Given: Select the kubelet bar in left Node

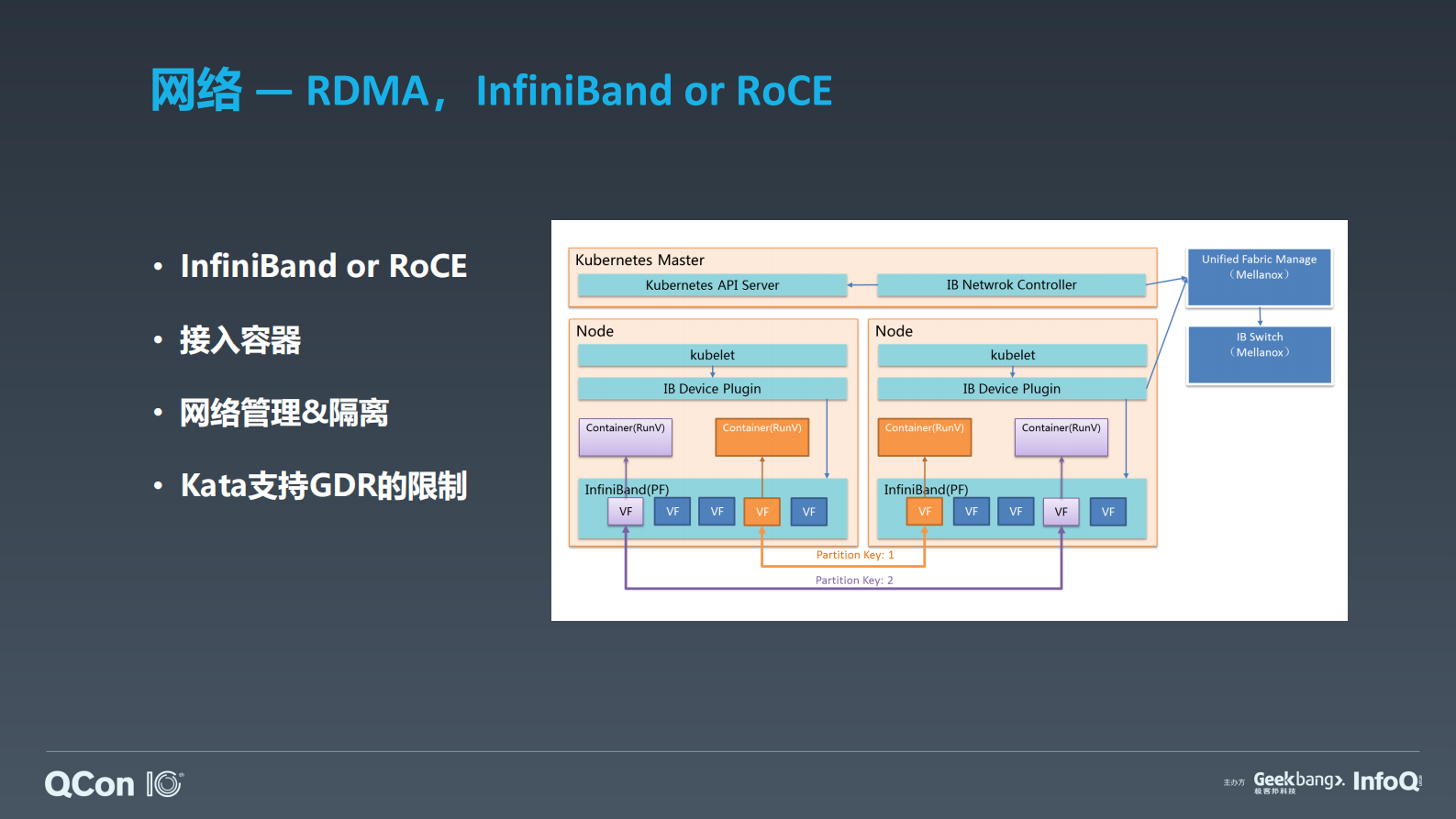Looking at the screenshot, I should [712, 355].
